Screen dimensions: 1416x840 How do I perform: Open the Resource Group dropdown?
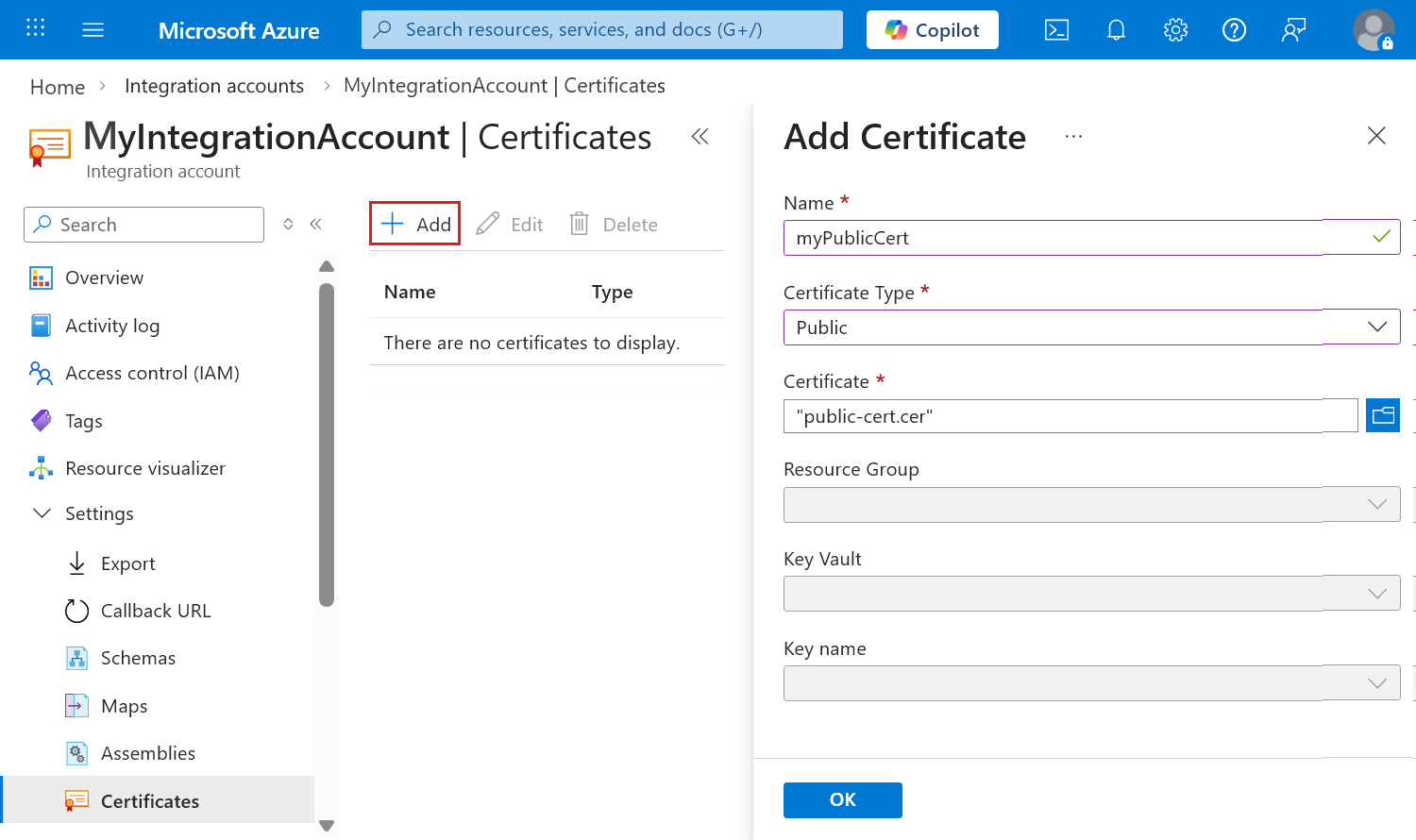coord(1091,504)
